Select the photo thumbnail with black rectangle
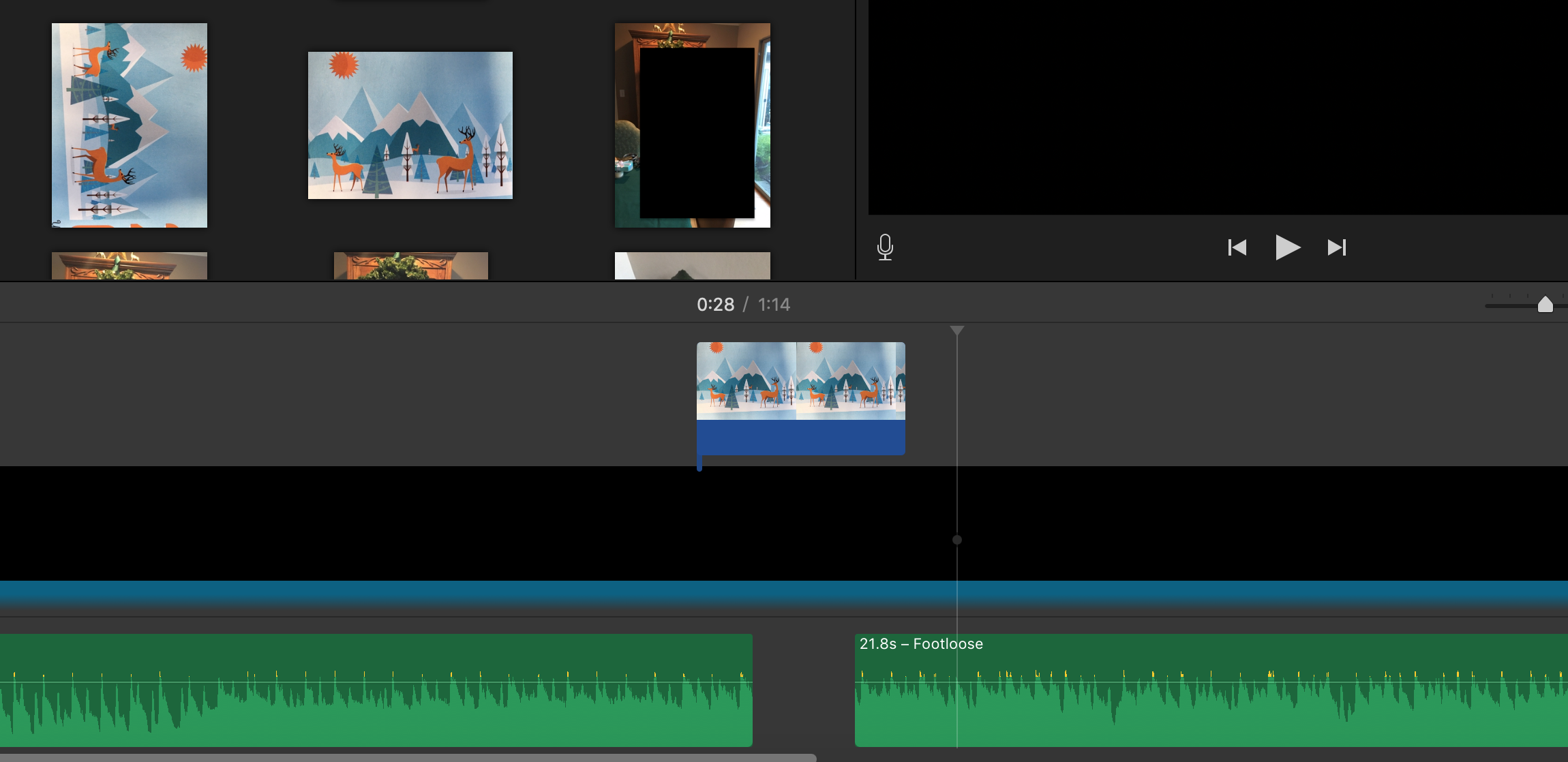 692,125
